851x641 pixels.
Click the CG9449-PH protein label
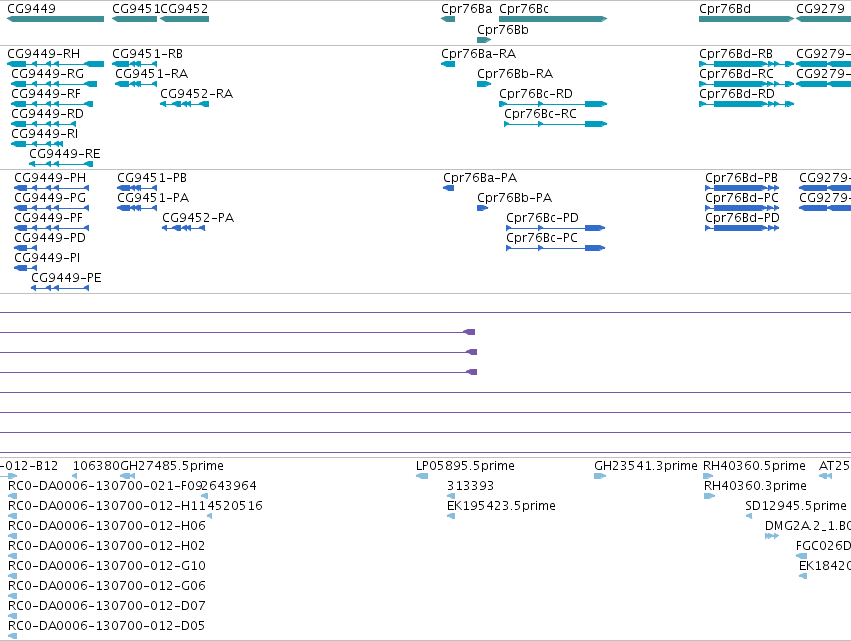50,178
